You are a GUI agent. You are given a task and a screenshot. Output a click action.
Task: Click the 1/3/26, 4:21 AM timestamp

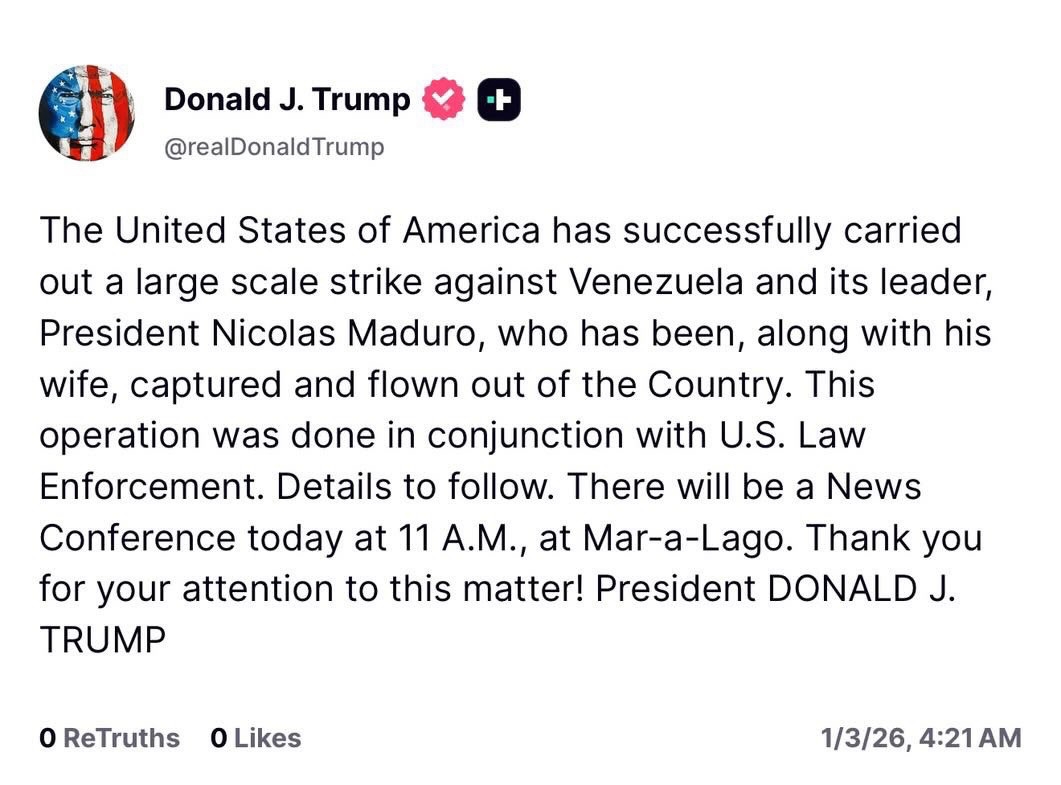pyautogui.click(x=920, y=739)
